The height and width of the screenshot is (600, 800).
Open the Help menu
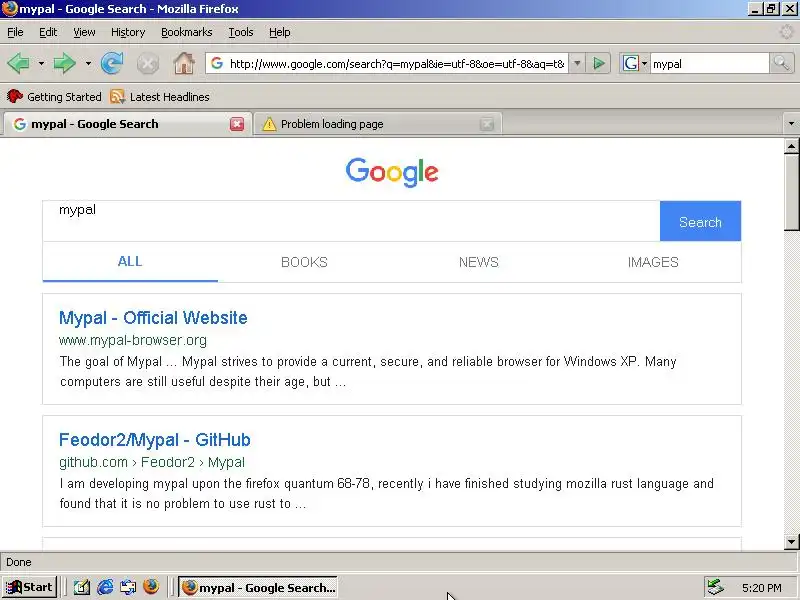[x=280, y=32]
